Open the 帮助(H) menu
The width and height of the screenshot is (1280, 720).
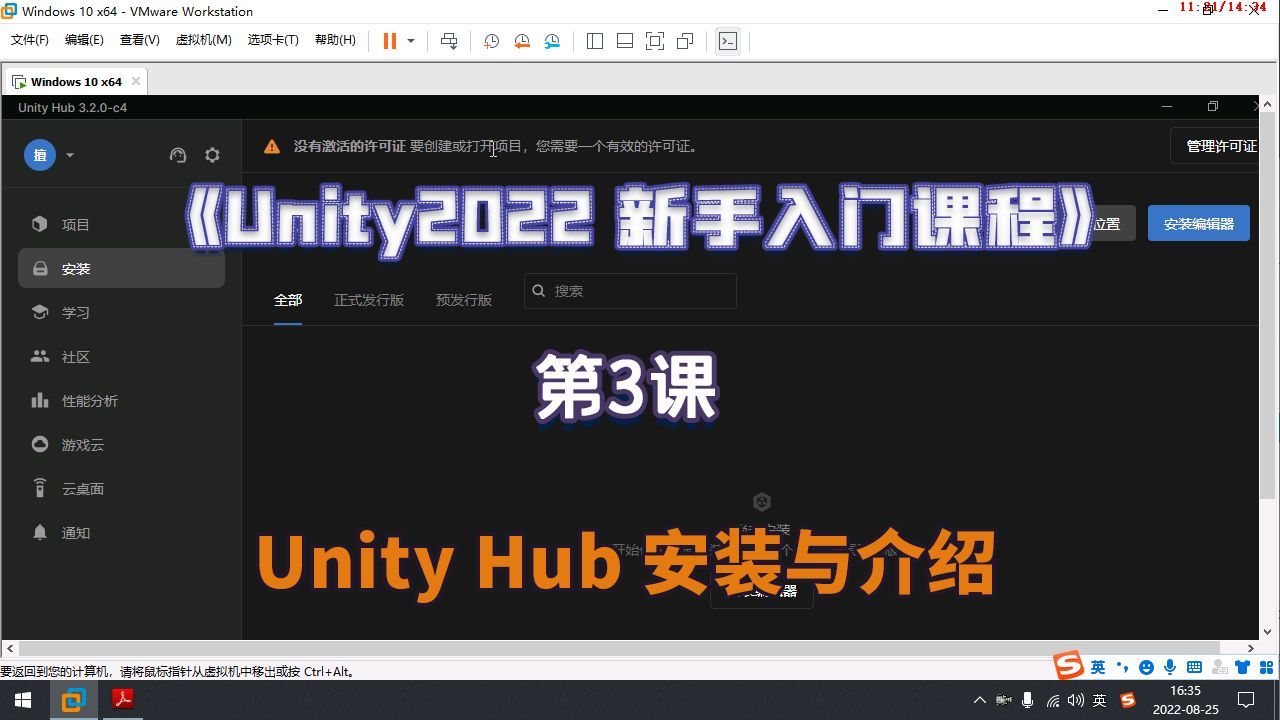click(x=335, y=40)
